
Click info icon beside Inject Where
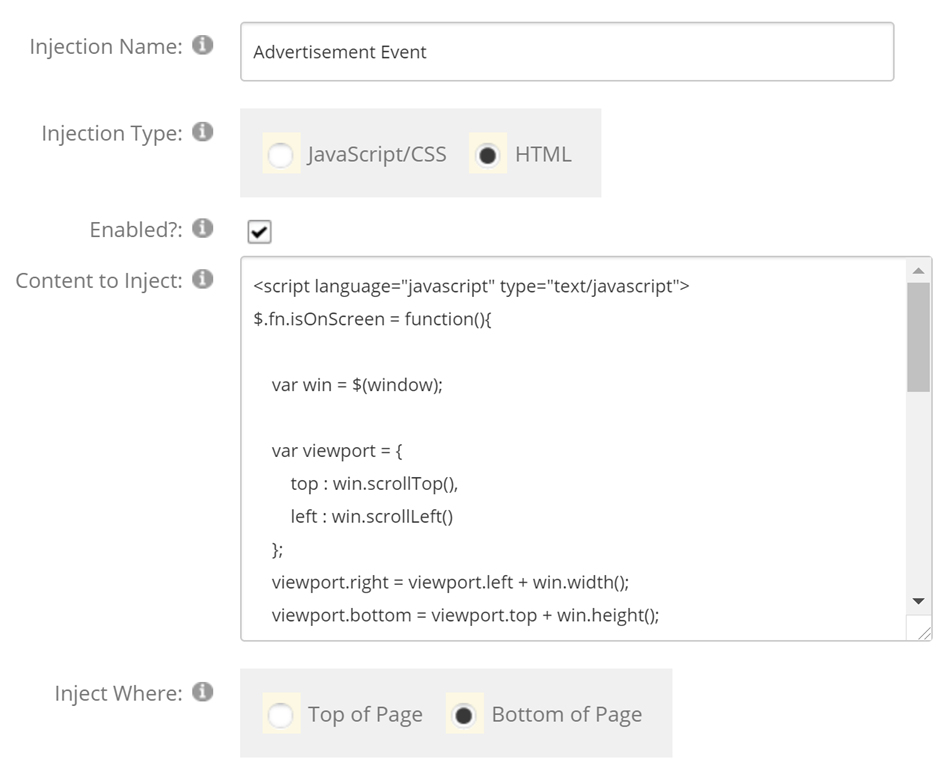click(202, 692)
